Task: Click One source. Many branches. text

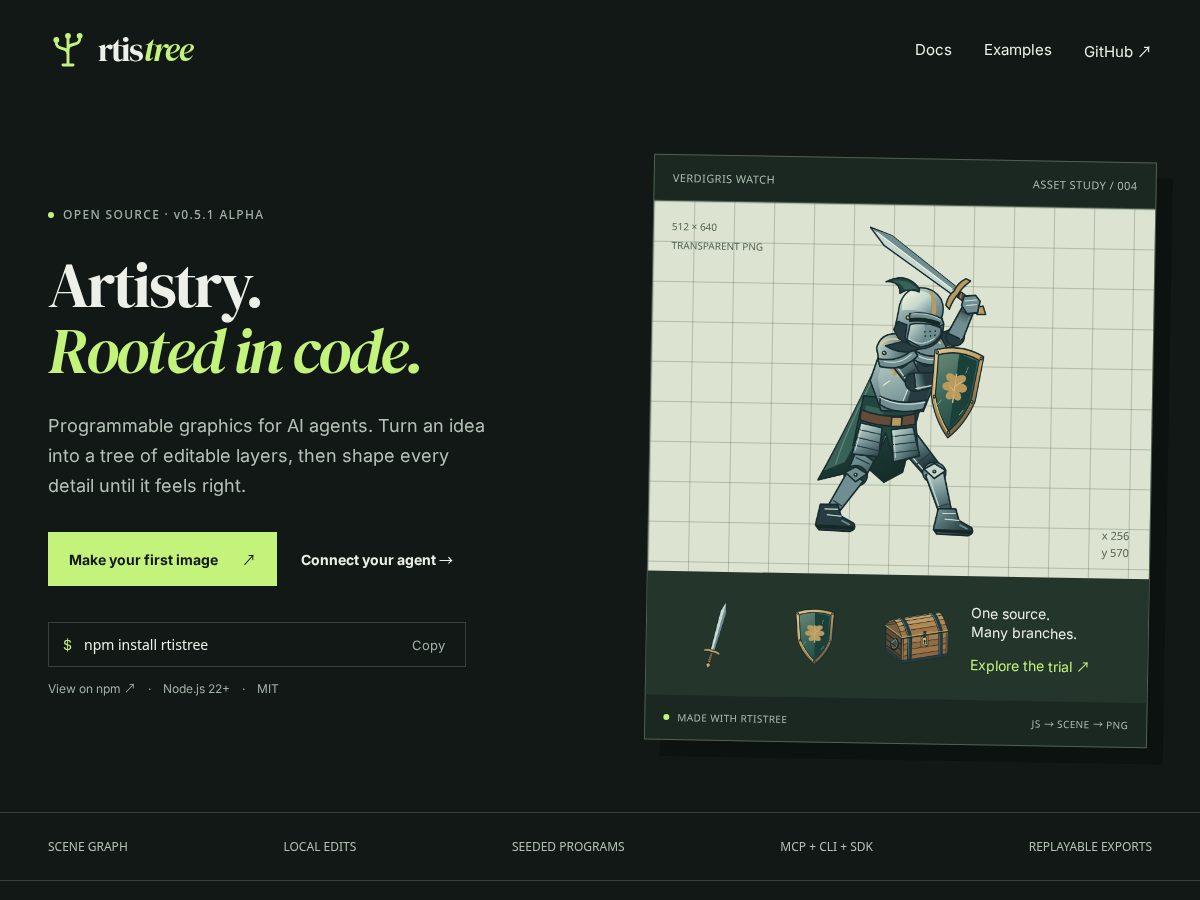Action: [x=1023, y=624]
